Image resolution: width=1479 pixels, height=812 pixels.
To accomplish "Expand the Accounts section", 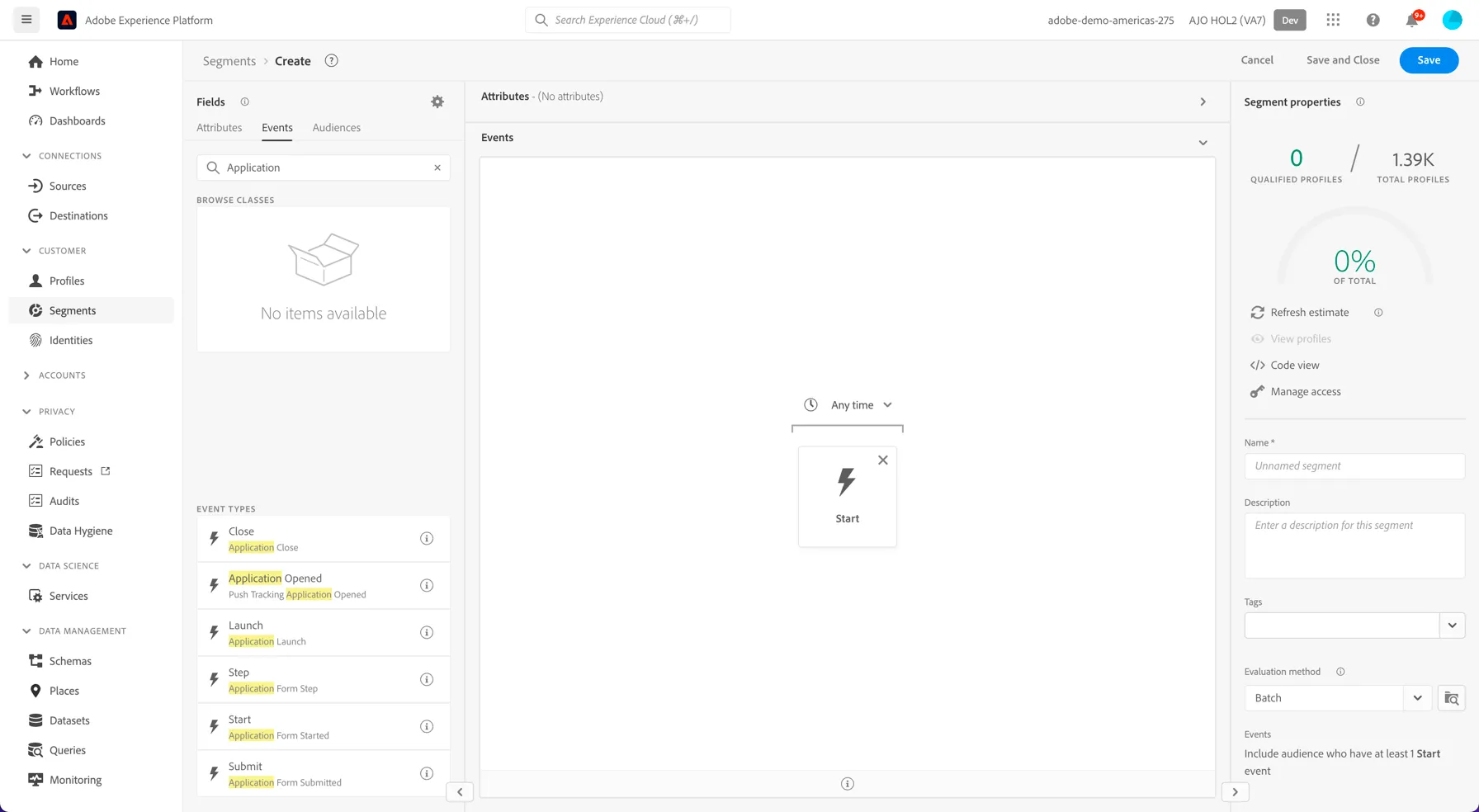I will 26,375.
